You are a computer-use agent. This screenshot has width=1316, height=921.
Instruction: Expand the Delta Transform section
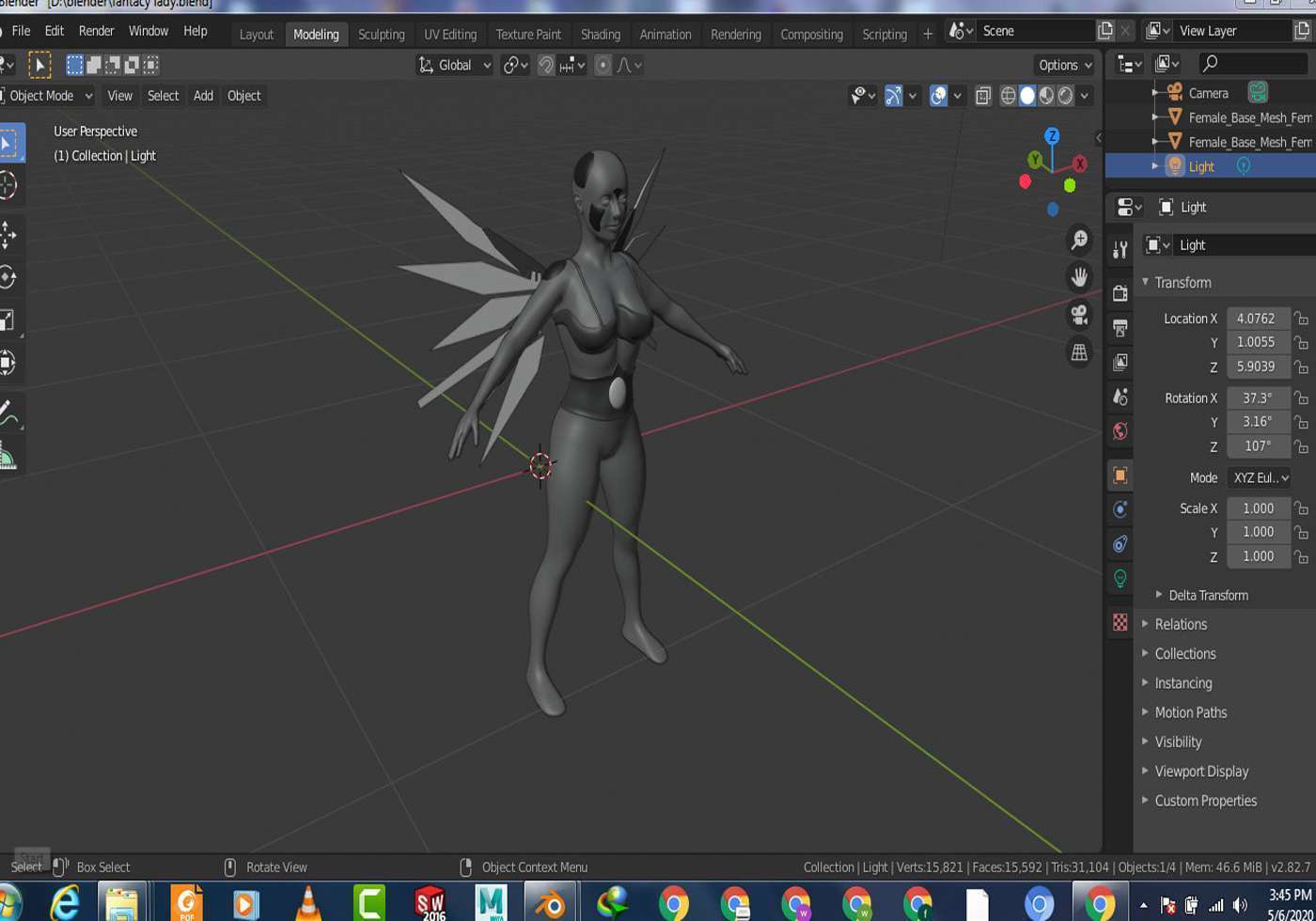pos(1207,595)
